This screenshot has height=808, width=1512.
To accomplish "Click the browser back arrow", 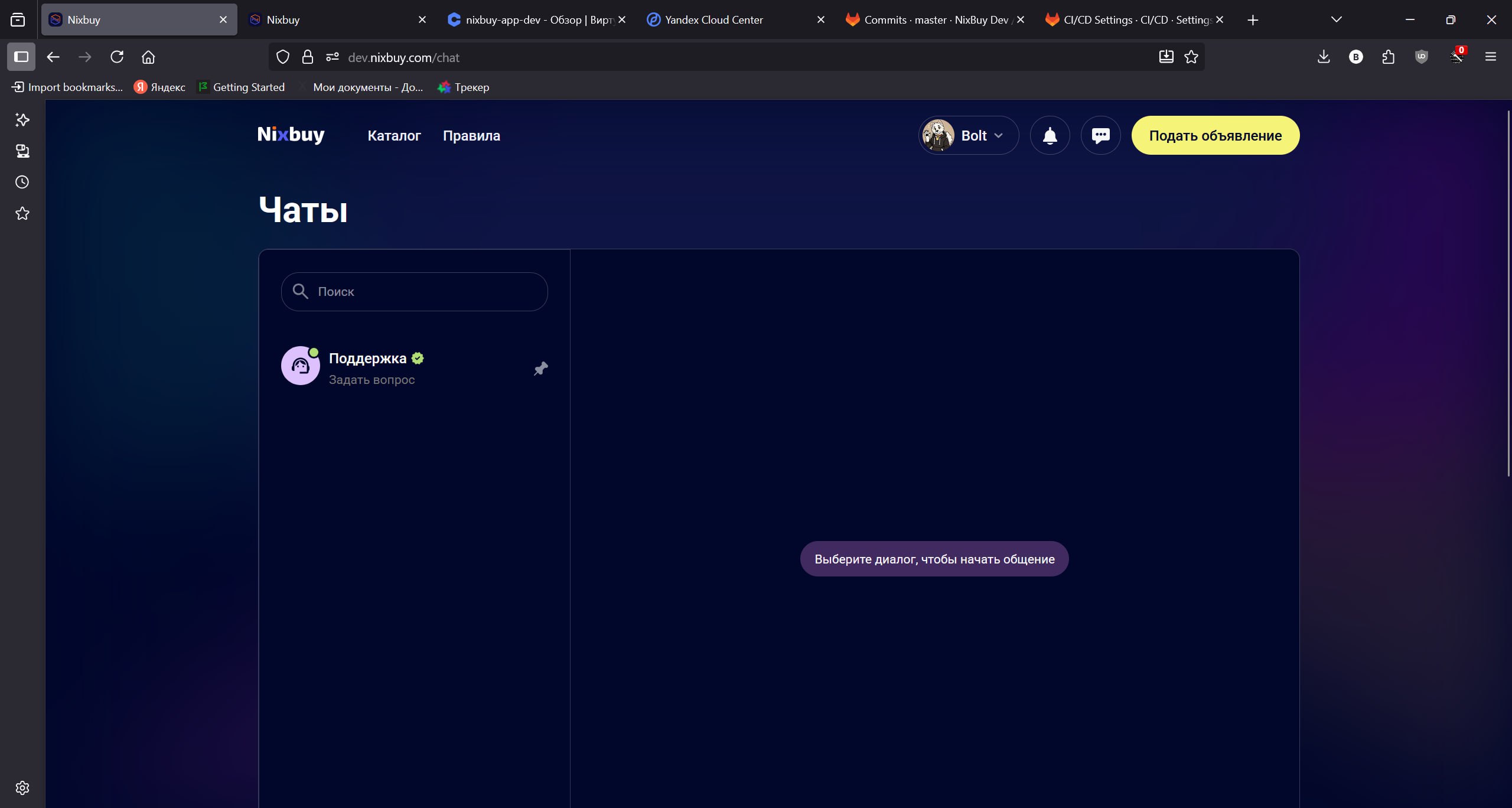I will (x=53, y=57).
